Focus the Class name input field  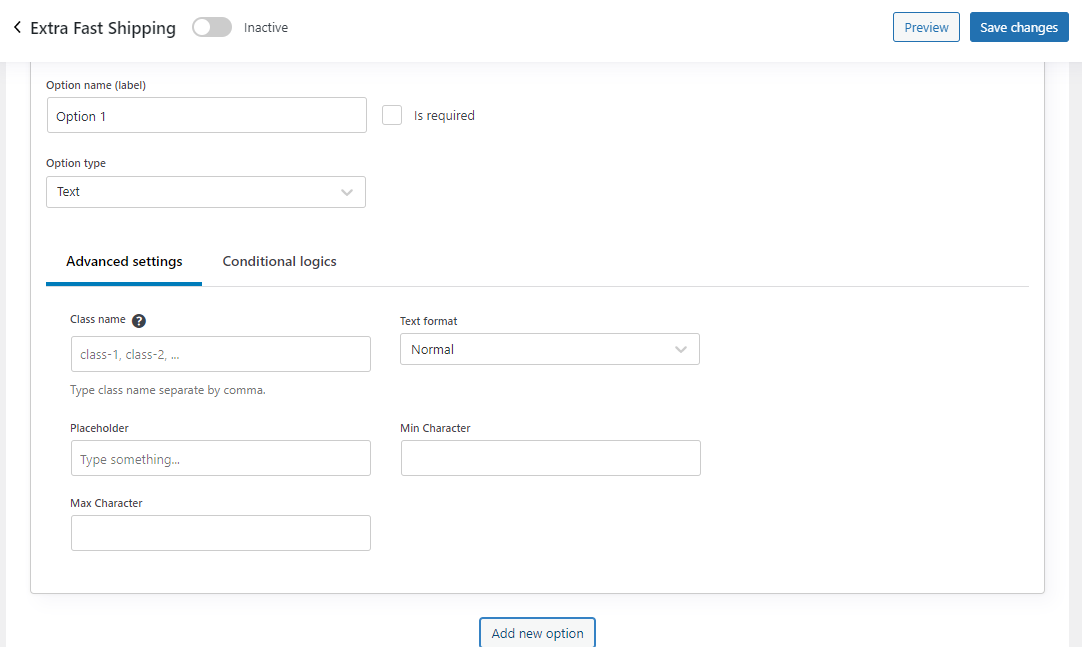tap(221, 354)
